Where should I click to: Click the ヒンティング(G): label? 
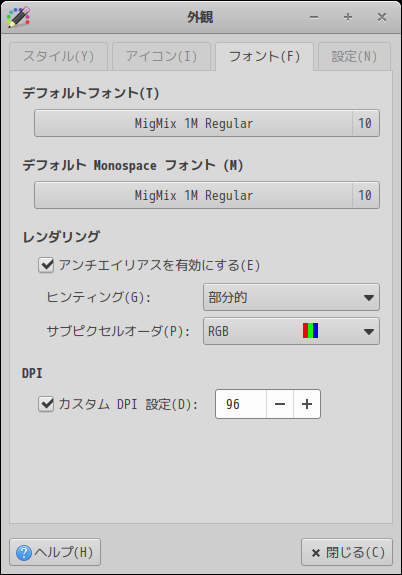coord(98,297)
